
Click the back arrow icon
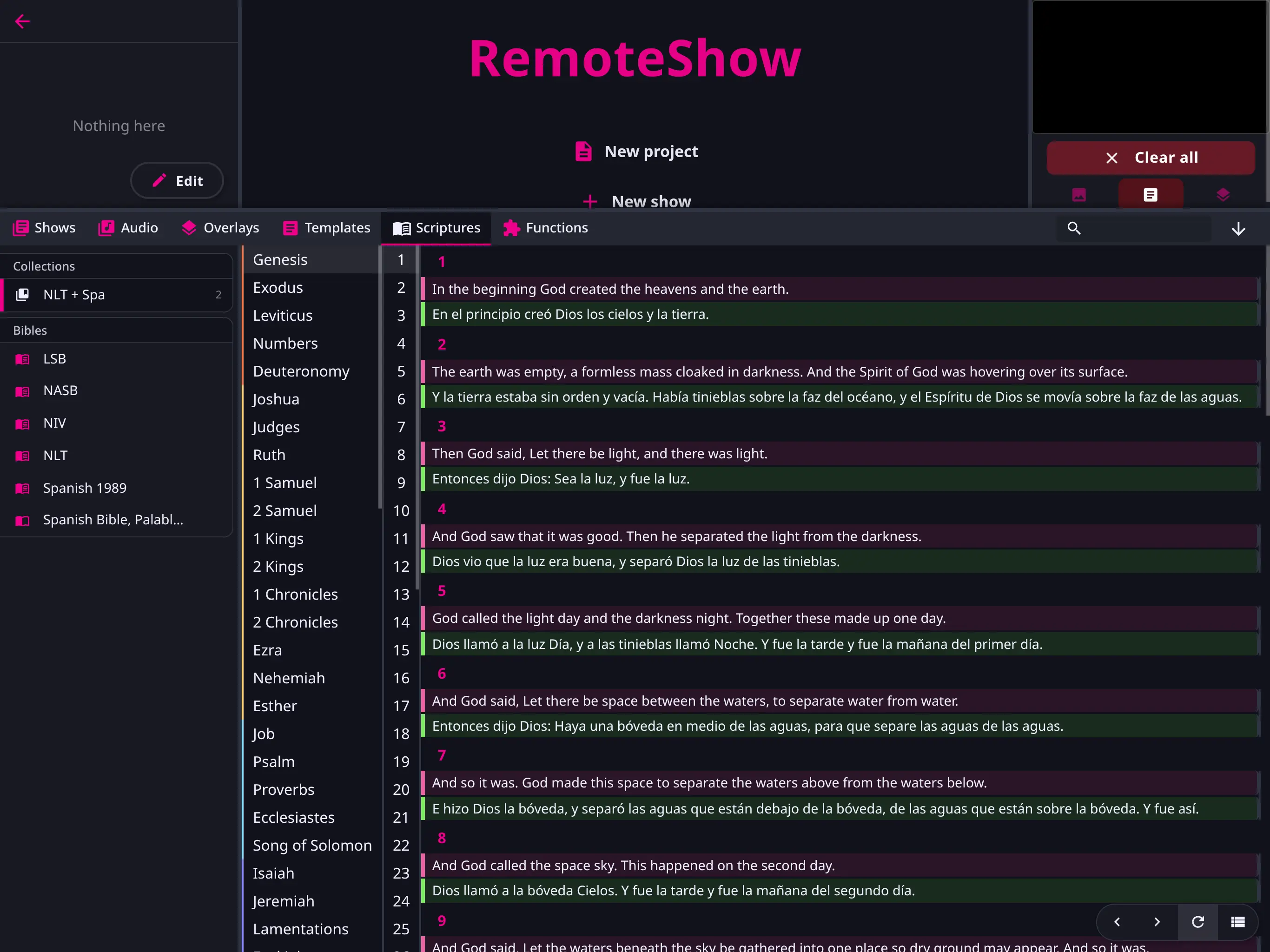(x=22, y=21)
